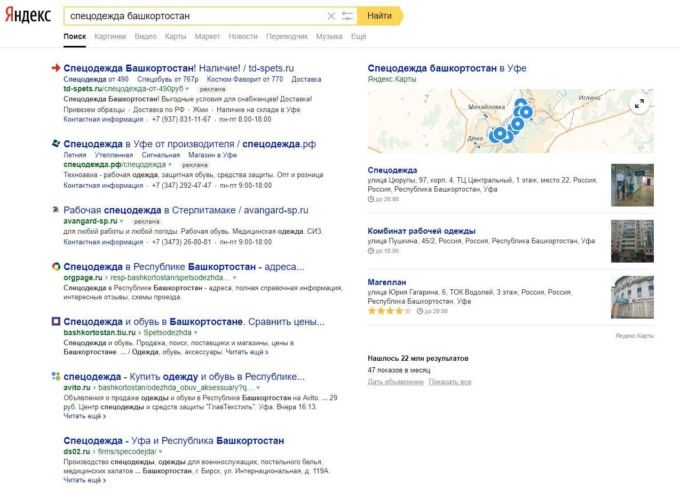This screenshot has height=492, width=680.
Task: Open the bashkortostan.tiu.ru result dropdown arrow
Action: [196, 333]
